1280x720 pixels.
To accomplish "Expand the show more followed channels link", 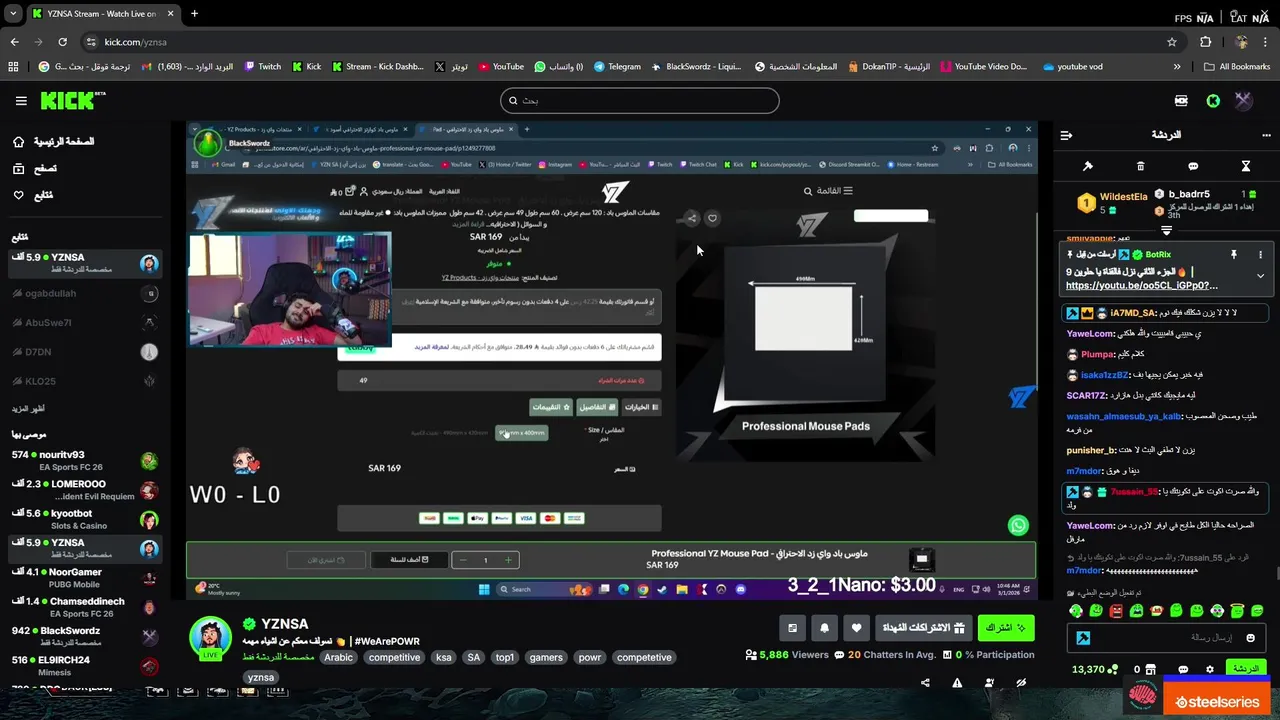I will 28,409.
